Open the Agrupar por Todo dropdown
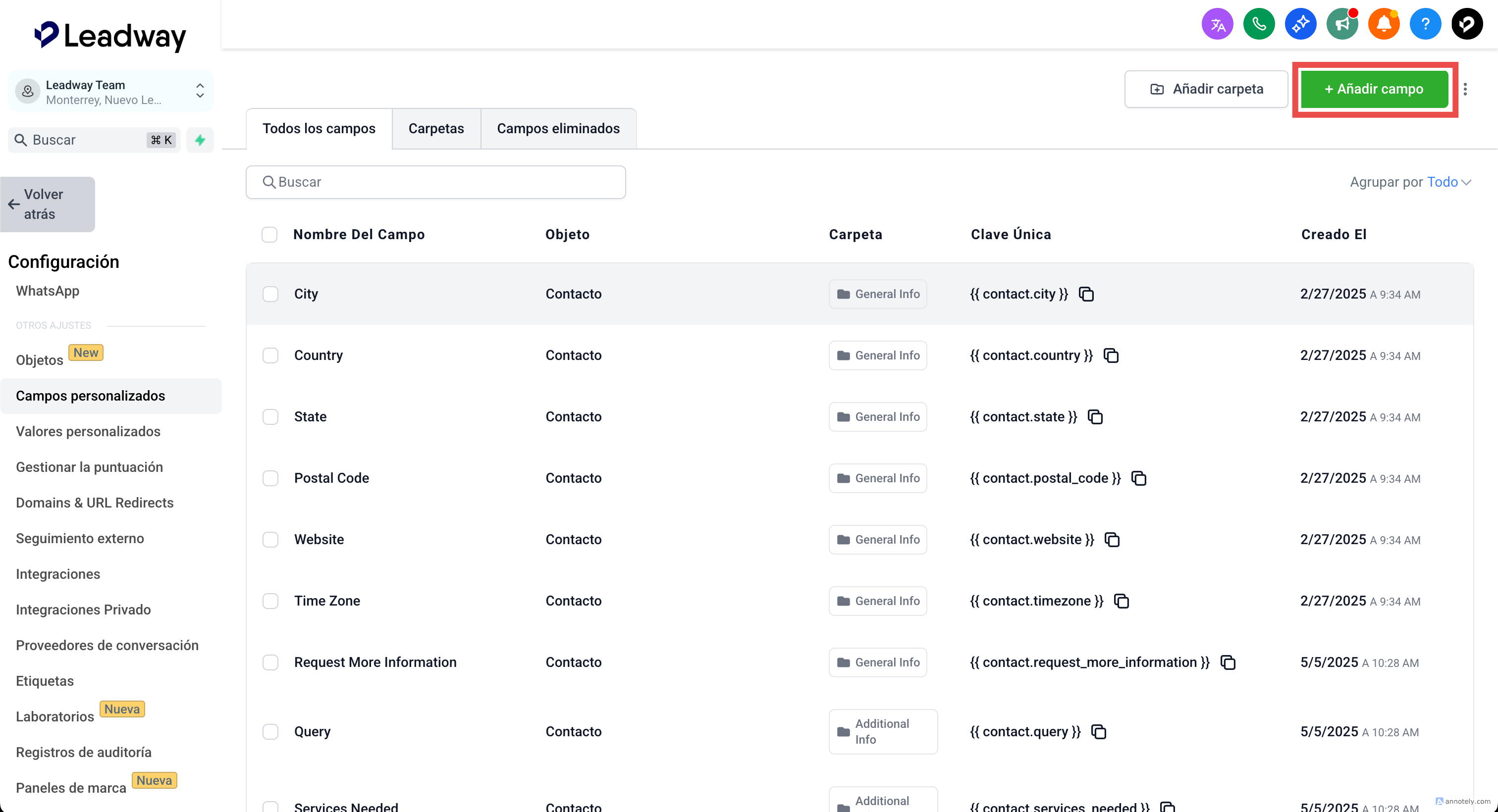The image size is (1498, 812). 1448,183
